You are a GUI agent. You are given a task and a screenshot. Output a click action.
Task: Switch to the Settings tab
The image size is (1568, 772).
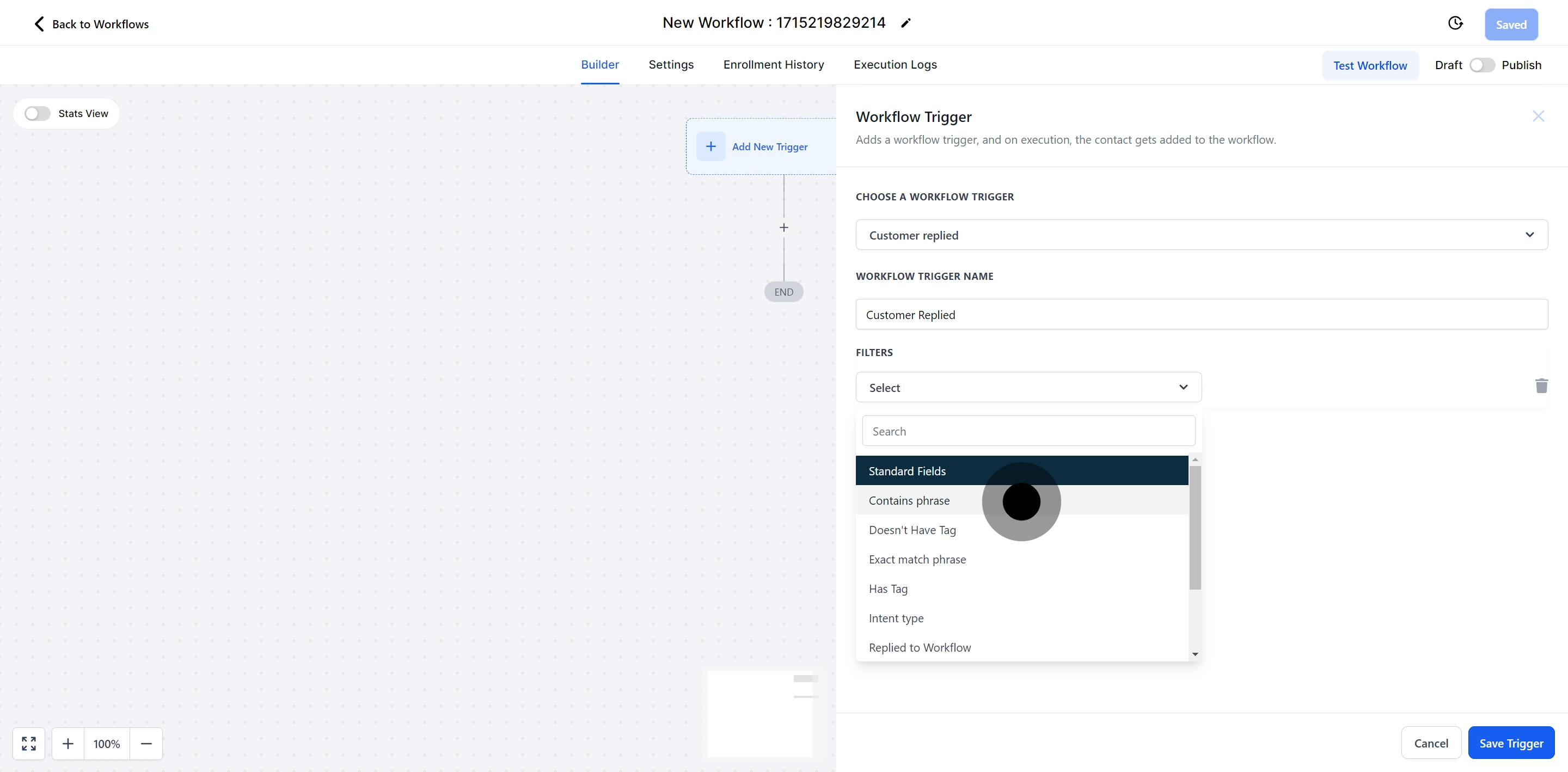(x=671, y=65)
